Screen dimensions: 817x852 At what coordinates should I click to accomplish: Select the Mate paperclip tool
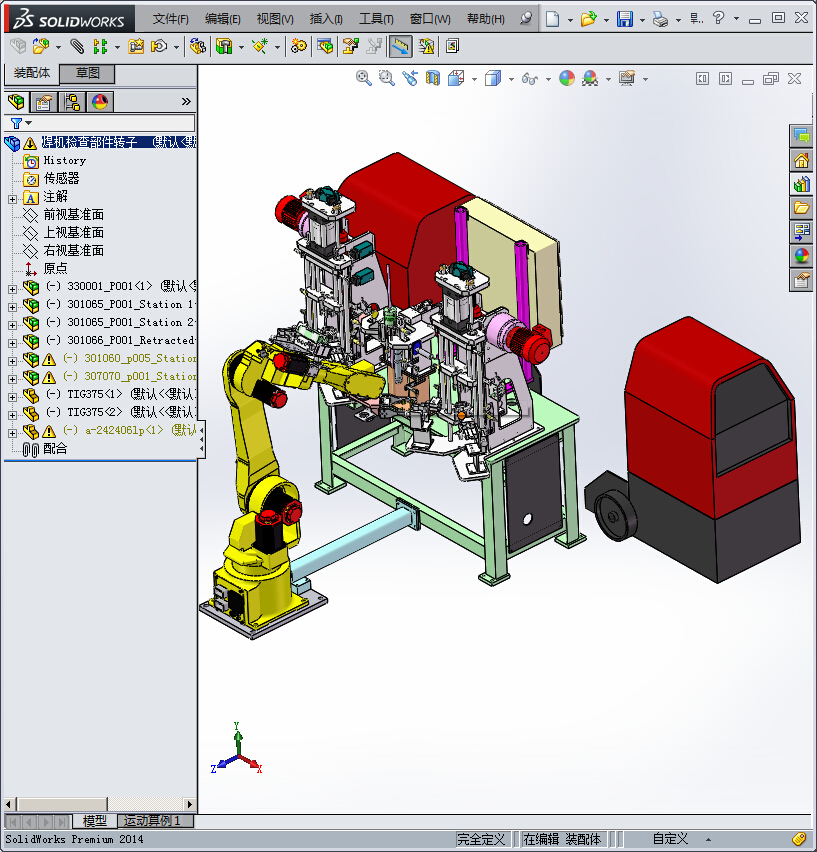[78, 47]
